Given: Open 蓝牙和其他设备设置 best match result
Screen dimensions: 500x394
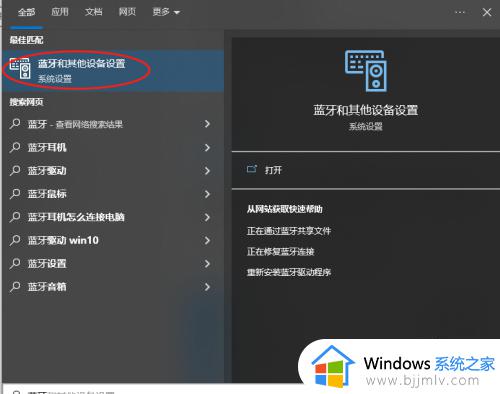Looking at the screenshot, I should [x=113, y=70].
